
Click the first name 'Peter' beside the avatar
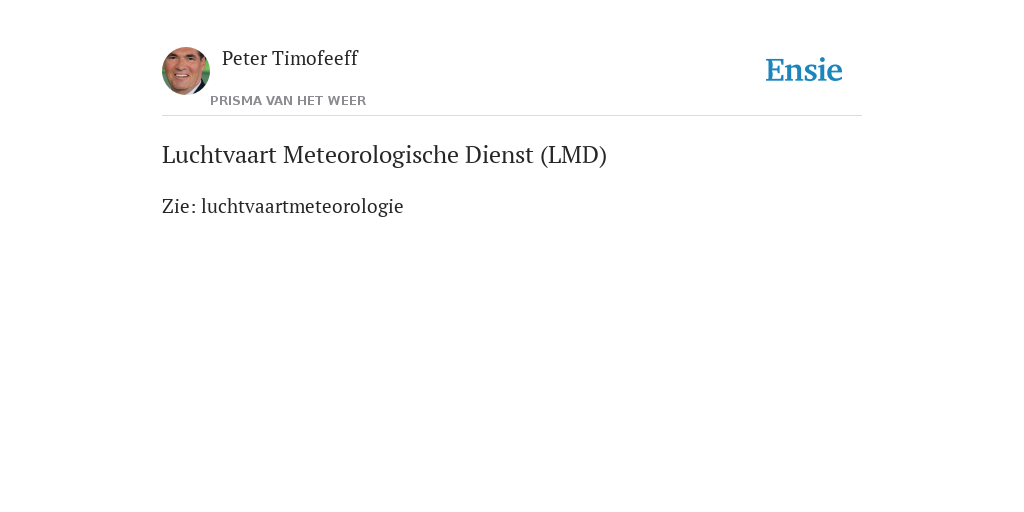[244, 59]
